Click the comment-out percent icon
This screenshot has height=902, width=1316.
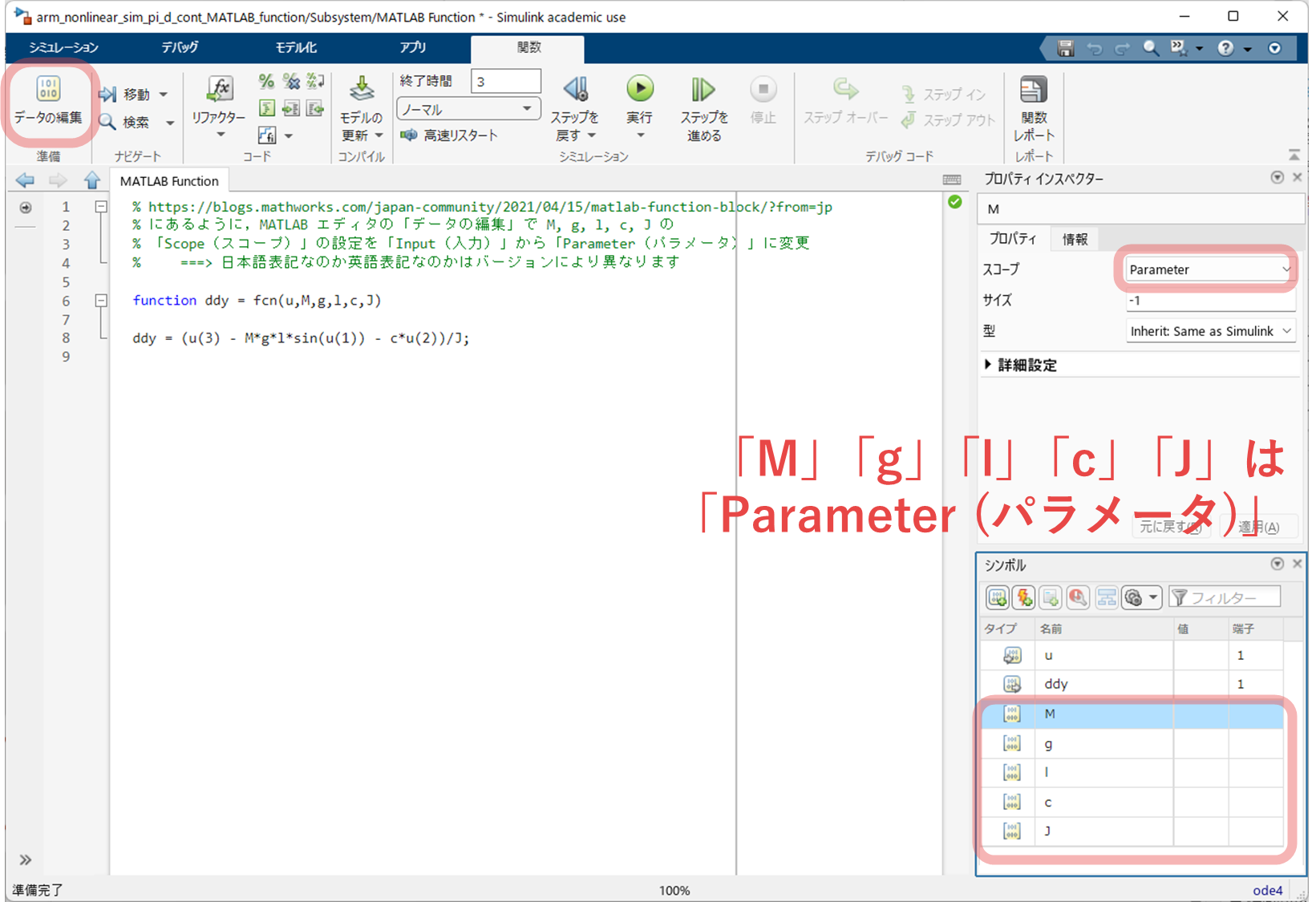266,81
